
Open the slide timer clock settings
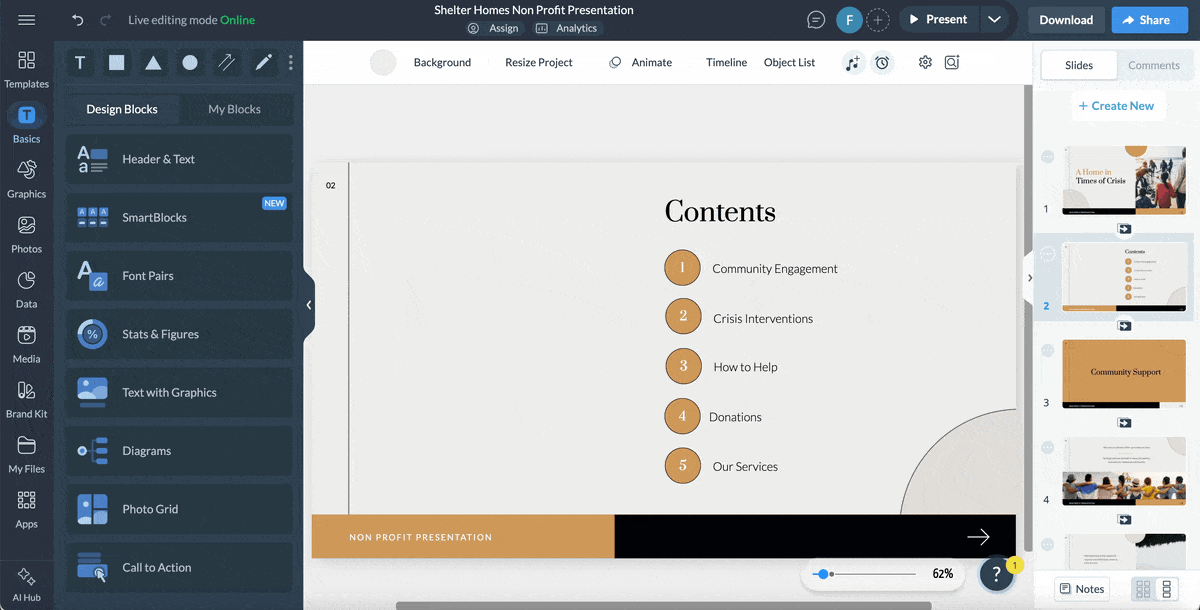[882, 62]
